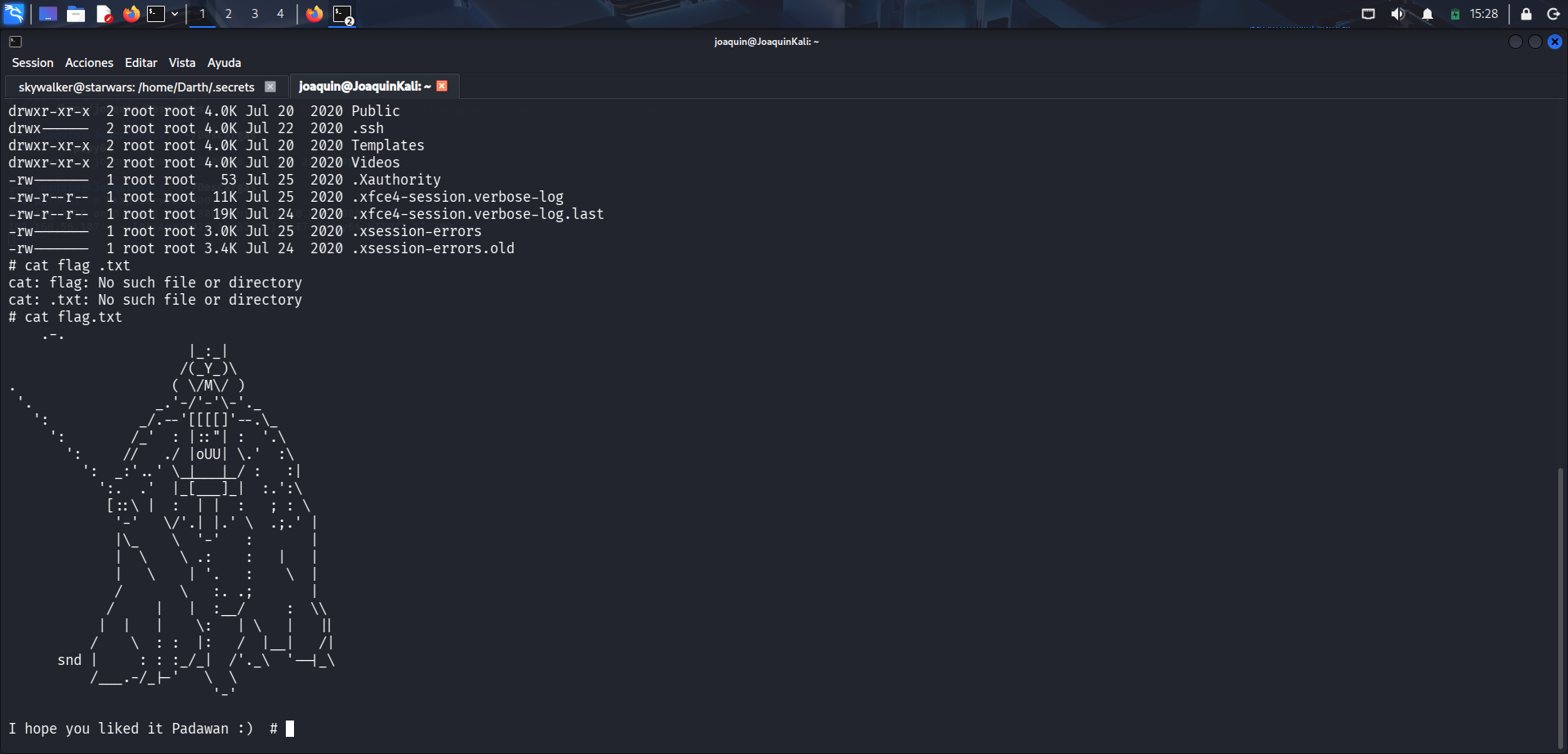
Task: Click the terminal's vertical scrollbar
Action: pyautogui.click(x=1560, y=605)
